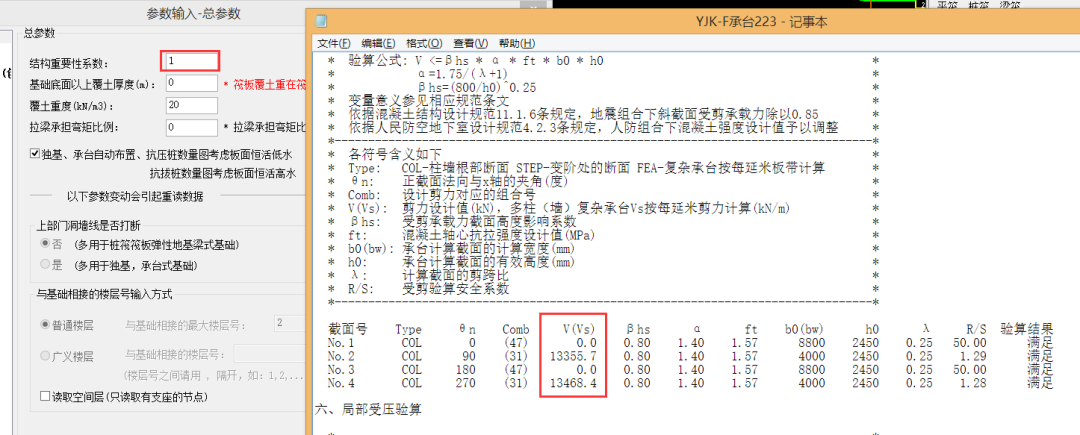Click the 与基础相接的楼层号输入方式 group label
This screenshot has height=435, width=1080.
pyautogui.click(x=104, y=295)
